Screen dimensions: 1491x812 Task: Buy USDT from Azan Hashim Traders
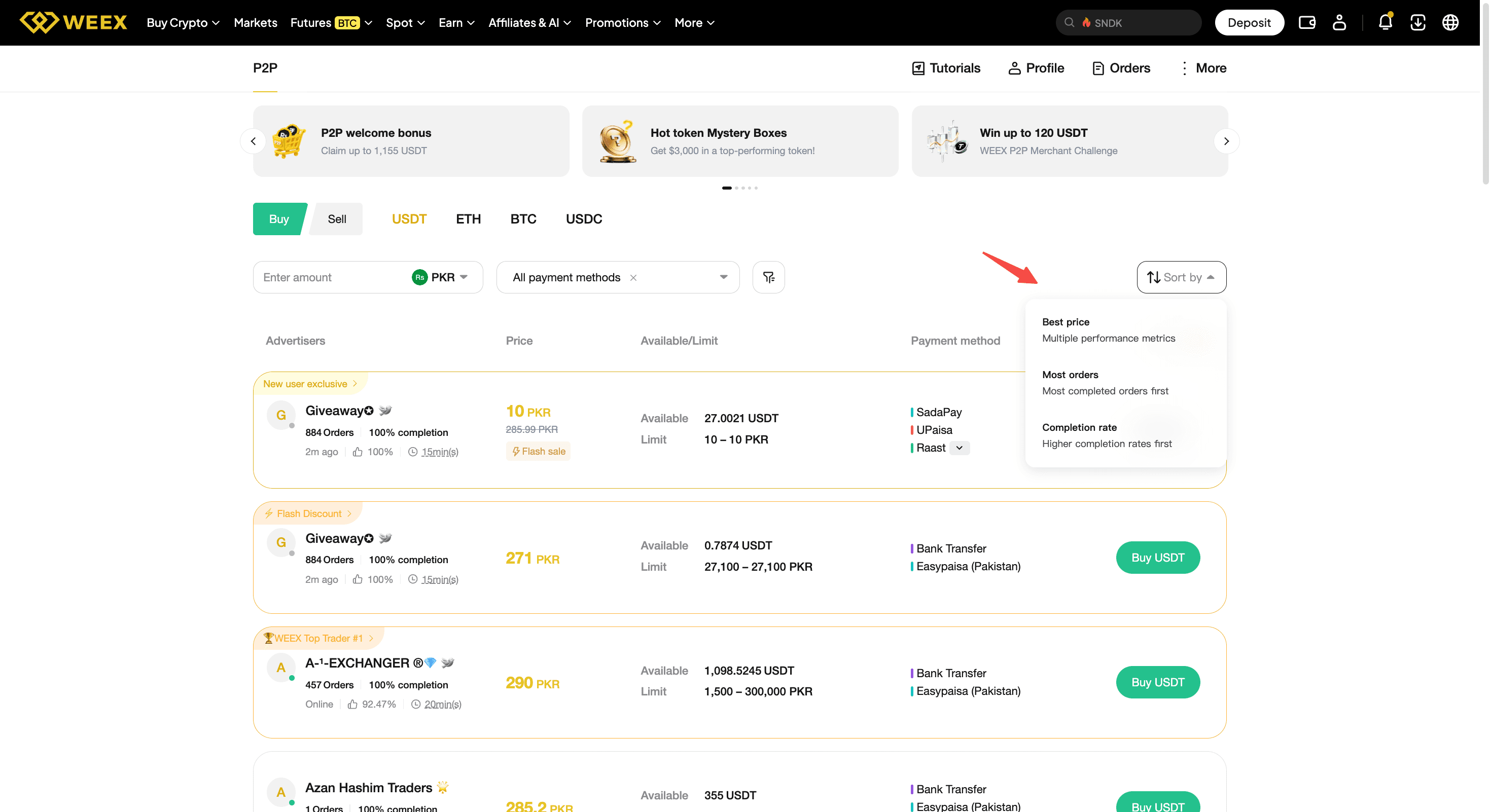1158,802
